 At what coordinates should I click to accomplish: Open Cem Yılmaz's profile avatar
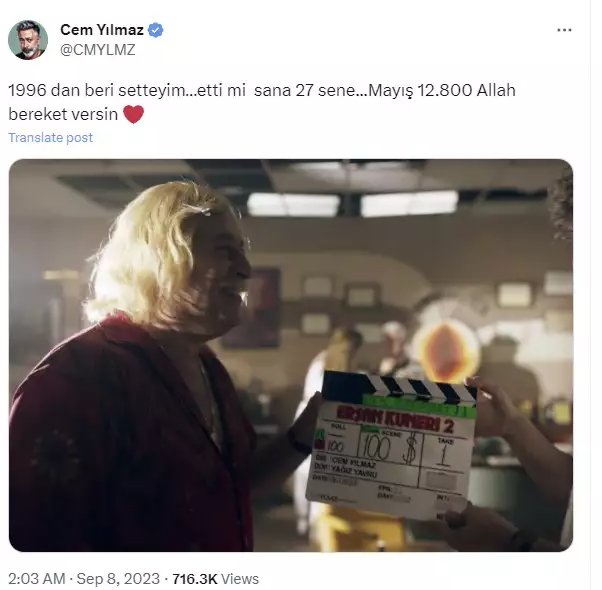click(x=28, y=40)
